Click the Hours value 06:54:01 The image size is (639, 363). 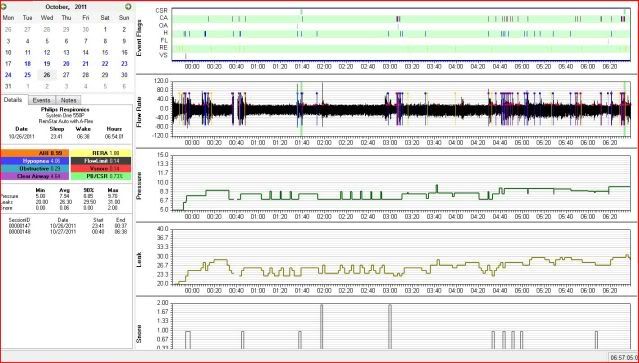[x=114, y=136]
